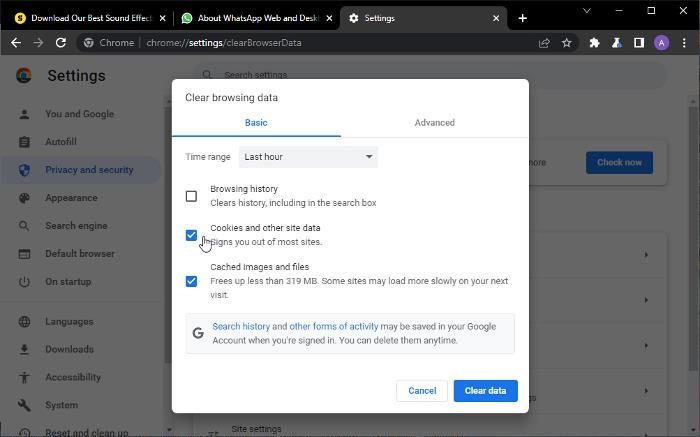Click the Google G icon in dialog
Viewport: 700px width, 437px height.
click(x=198, y=333)
